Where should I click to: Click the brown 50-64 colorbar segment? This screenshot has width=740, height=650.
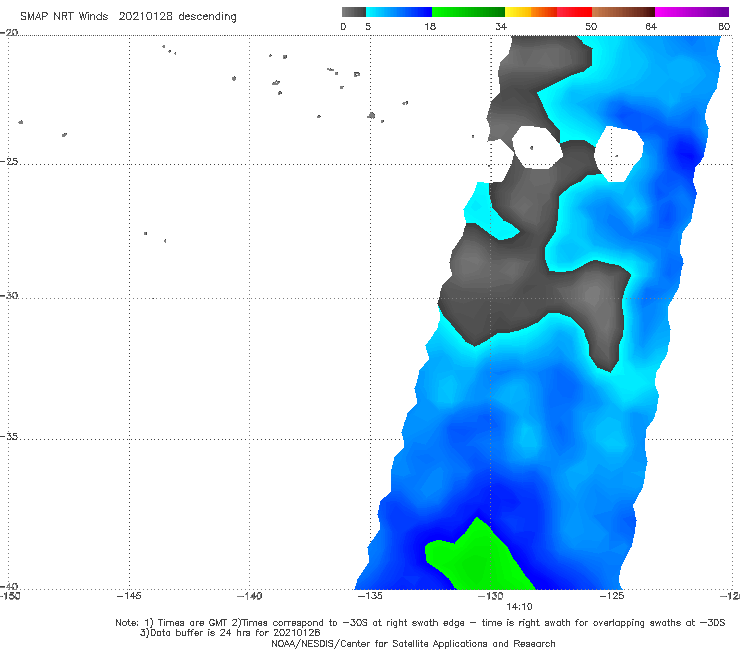pyautogui.click(x=623, y=12)
